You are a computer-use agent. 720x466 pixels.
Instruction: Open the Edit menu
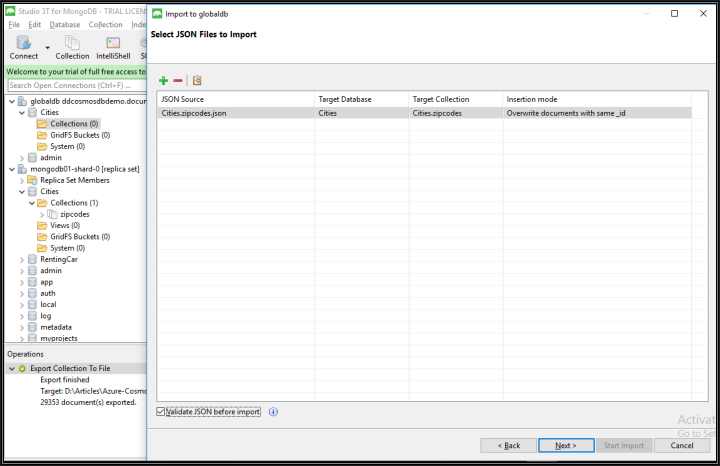coord(34,25)
